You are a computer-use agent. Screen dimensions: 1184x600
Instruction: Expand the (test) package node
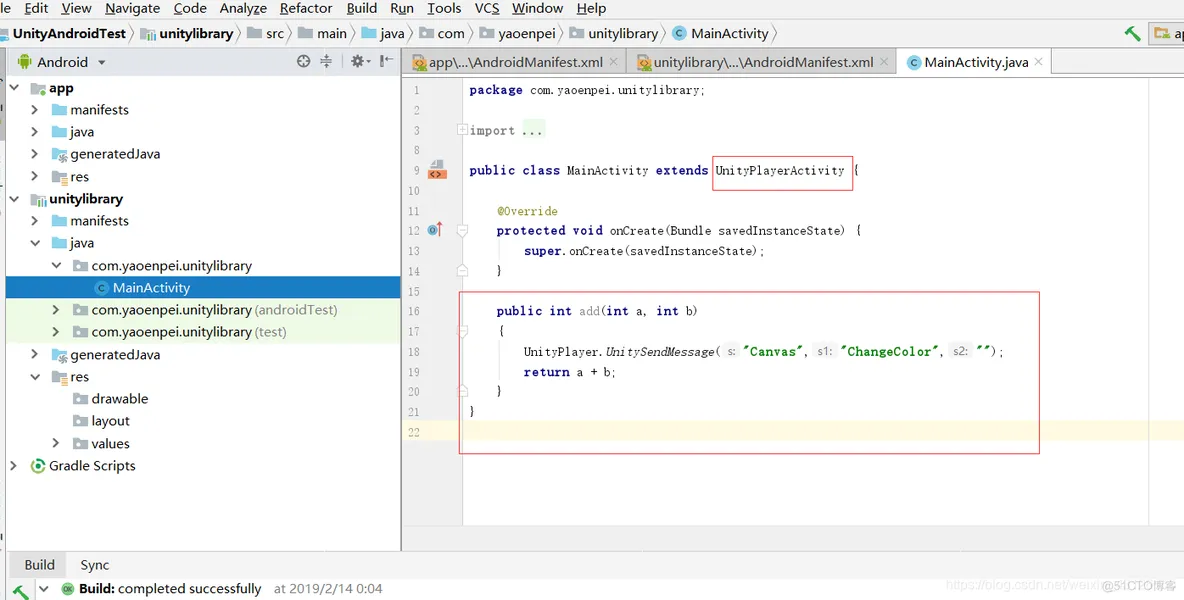56,331
